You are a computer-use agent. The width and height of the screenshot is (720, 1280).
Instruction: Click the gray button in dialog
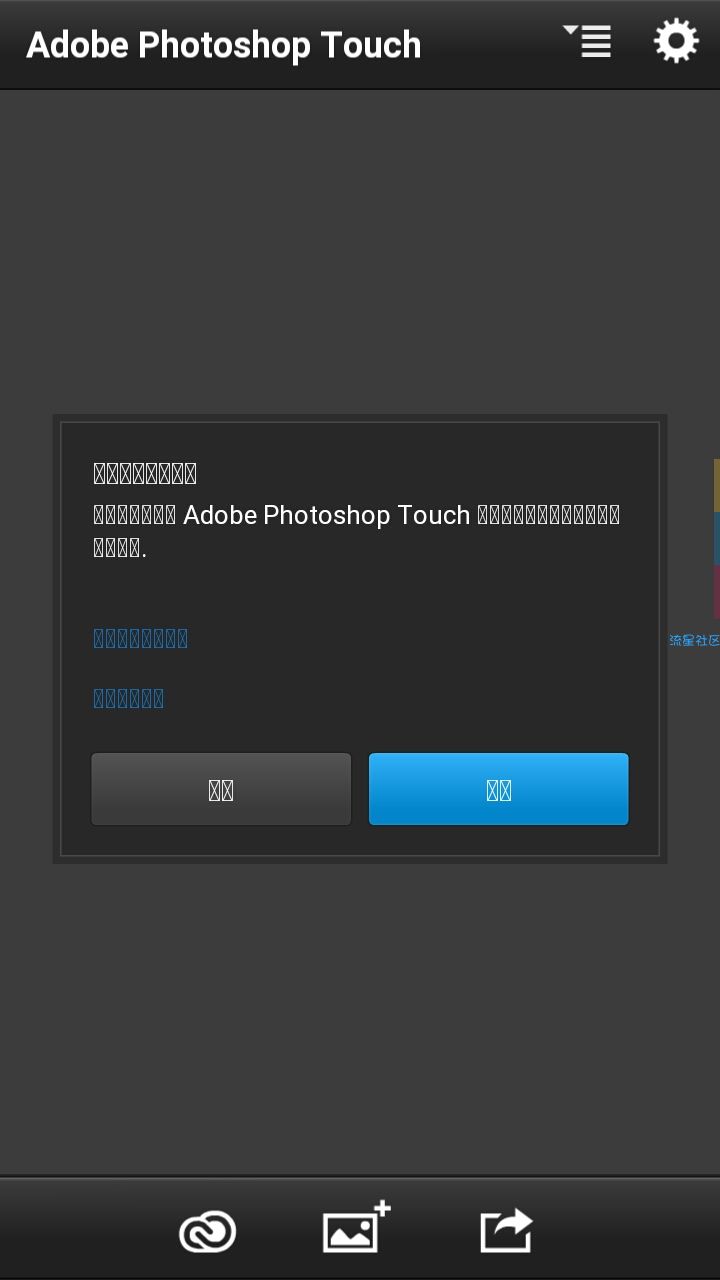pos(221,789)
